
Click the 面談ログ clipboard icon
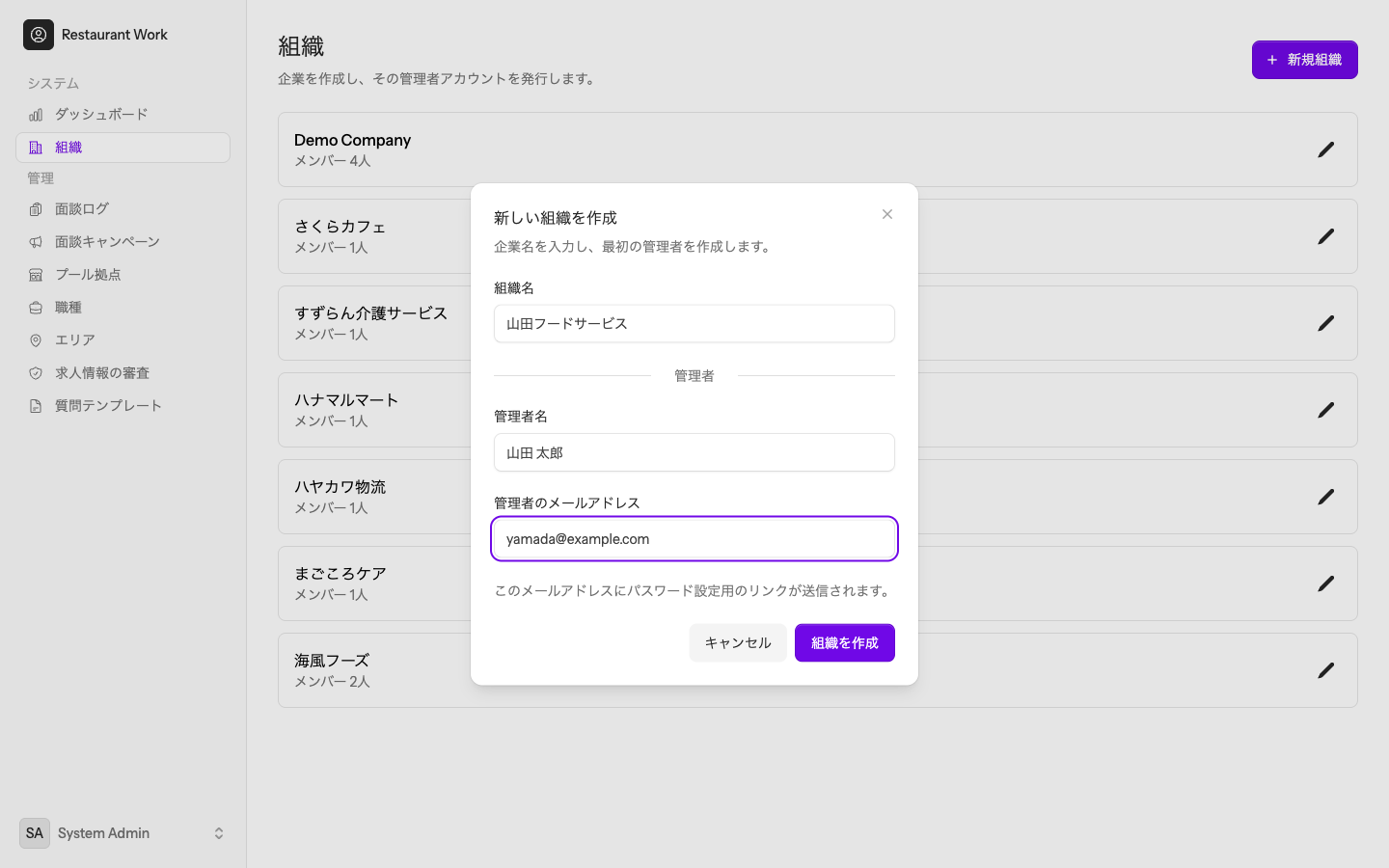click(x=36, y=209)
